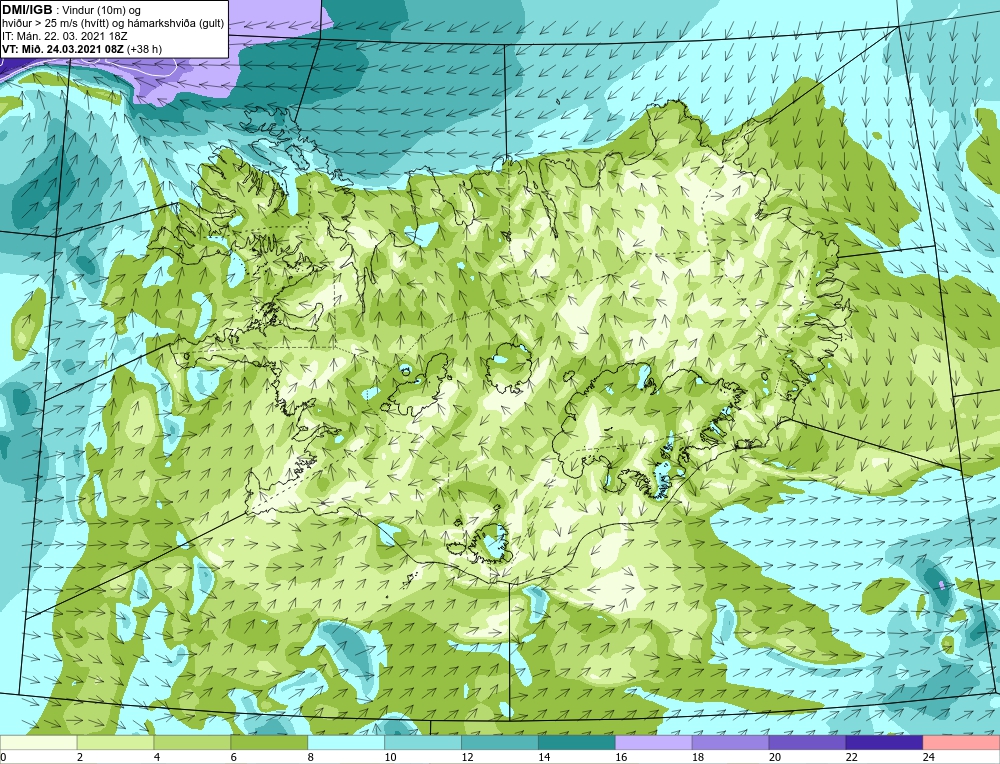Click the legend scale label '24'
This screenshot has width=1000, height=764.
click(x=929, y=757)
